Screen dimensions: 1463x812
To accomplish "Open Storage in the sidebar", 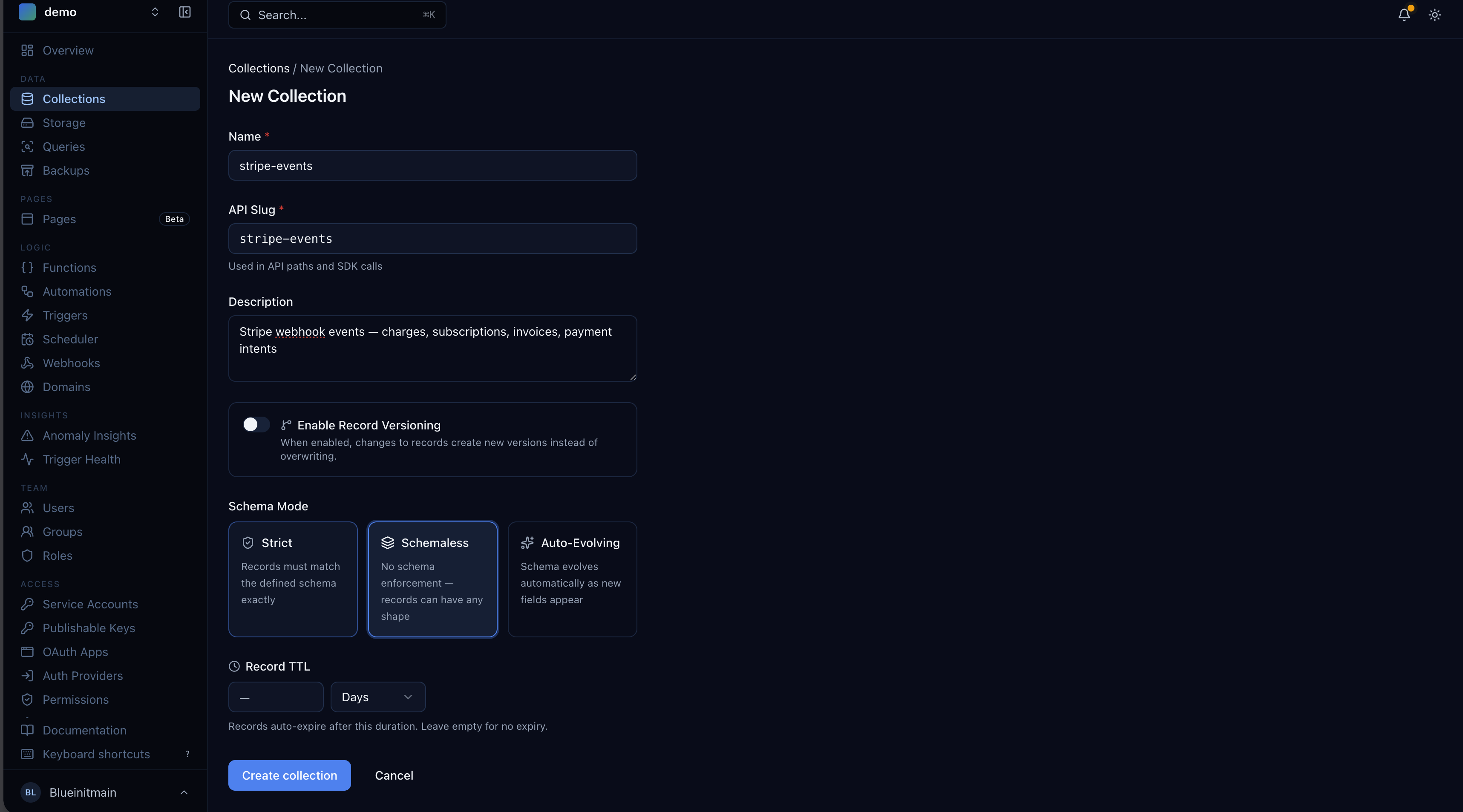I will tap(63, 123).
